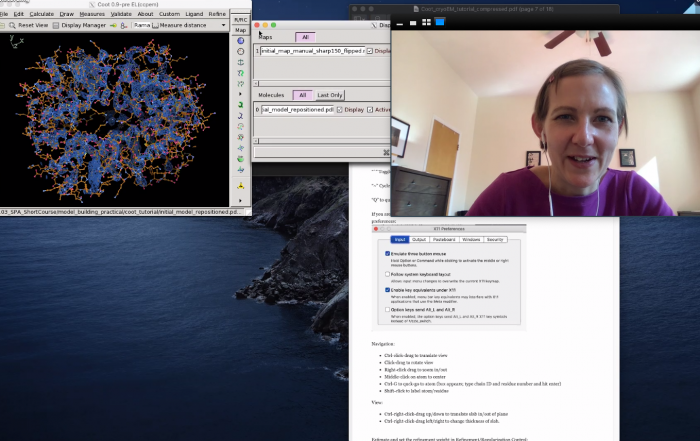Click the minimize bar icon in video window

click(400, 24)
